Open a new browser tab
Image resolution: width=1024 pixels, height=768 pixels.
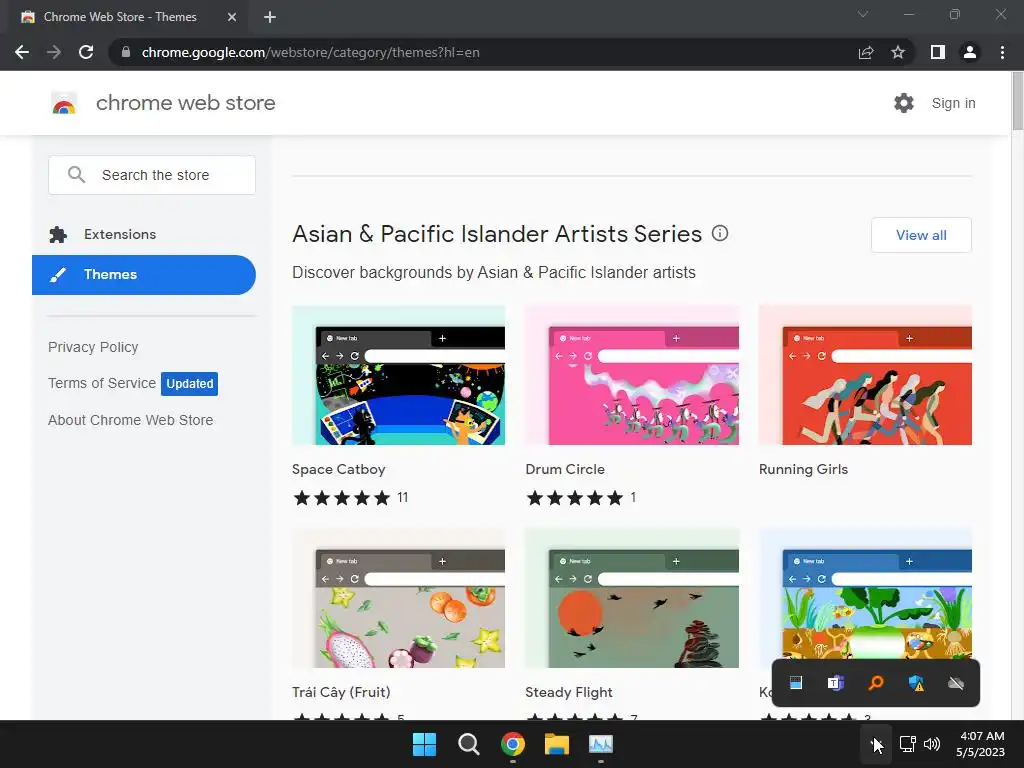[x=270, y=17]
